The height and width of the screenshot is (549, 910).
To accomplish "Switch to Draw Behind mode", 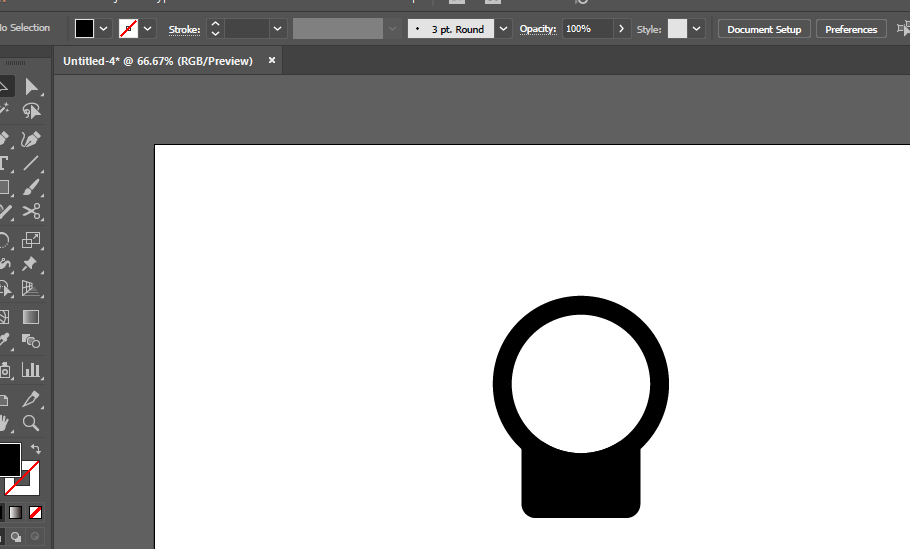I will 16,537.
